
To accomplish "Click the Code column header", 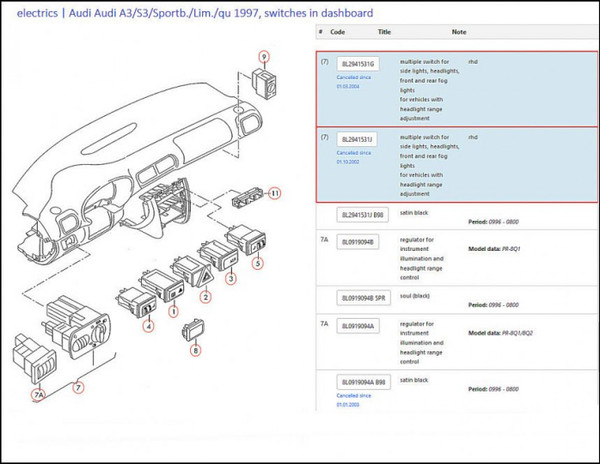I will point(337,32).
